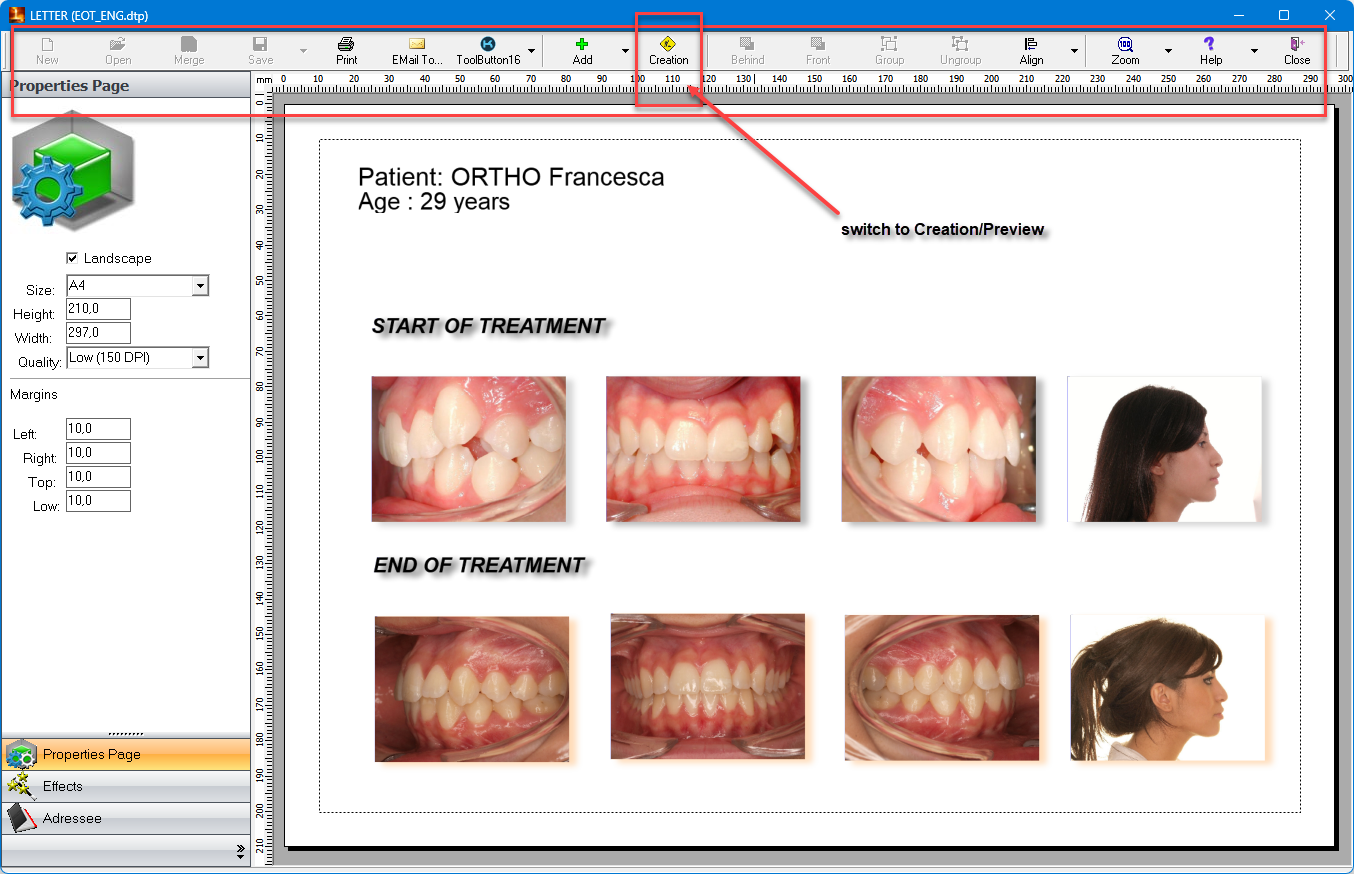Click the EMail To envelope icon

coord(417,45)
